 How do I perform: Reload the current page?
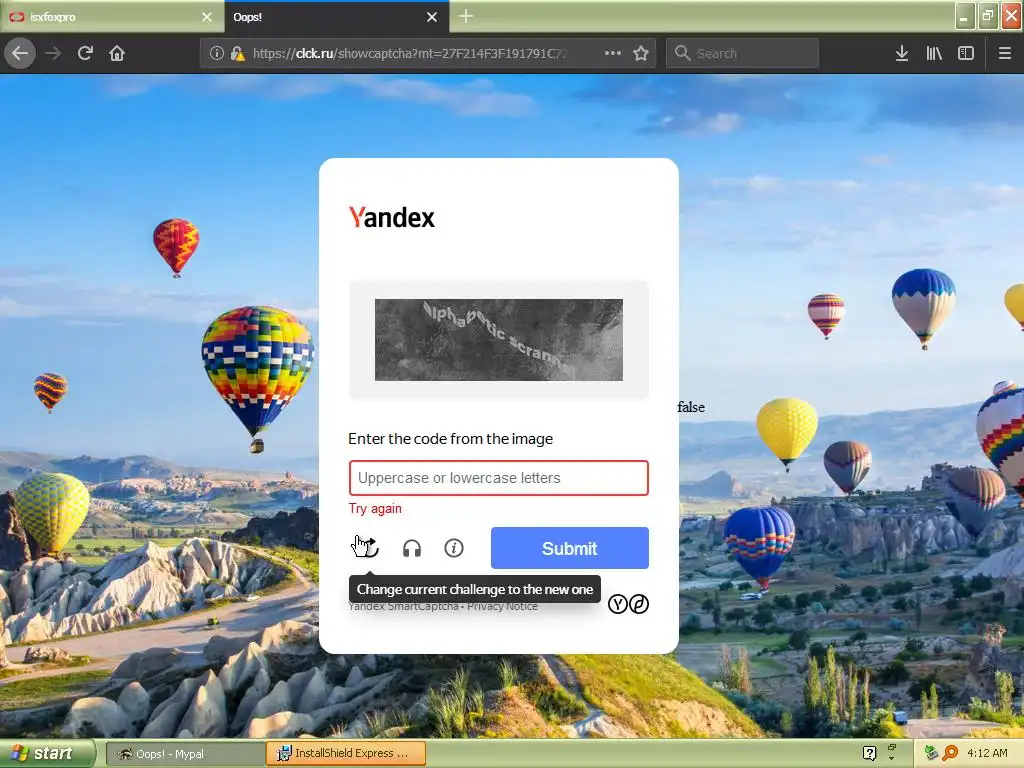pyautogui.click(x=85, y=53)
